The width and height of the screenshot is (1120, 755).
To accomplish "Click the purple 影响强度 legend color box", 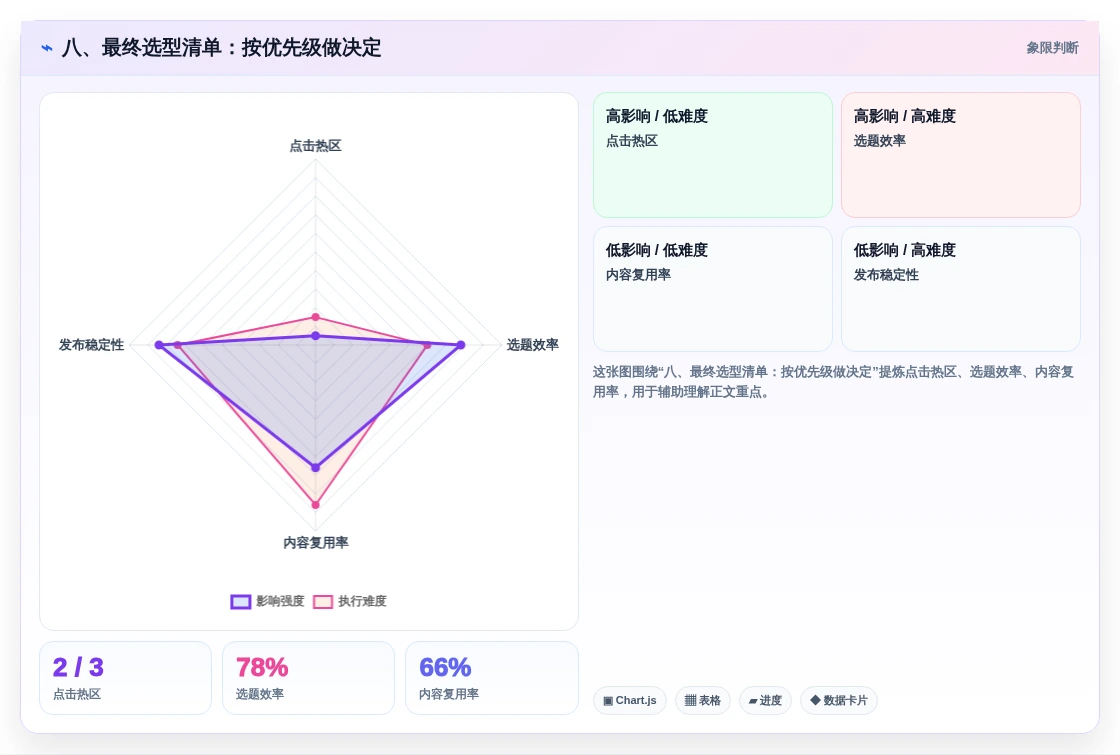I will click(x=241, y=601).
